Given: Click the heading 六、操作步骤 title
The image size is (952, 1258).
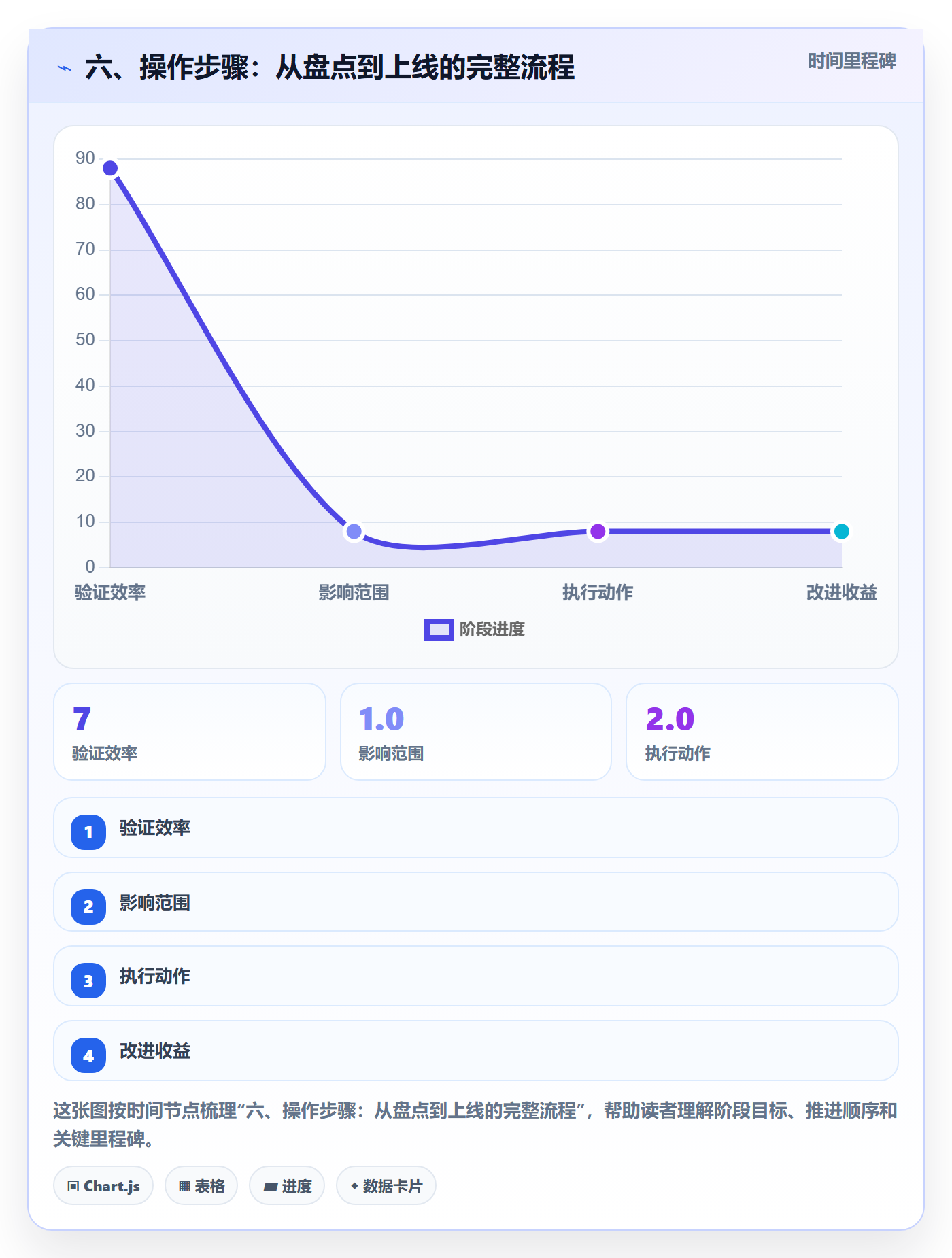Looking at the screenshot, I should [330, 68].
